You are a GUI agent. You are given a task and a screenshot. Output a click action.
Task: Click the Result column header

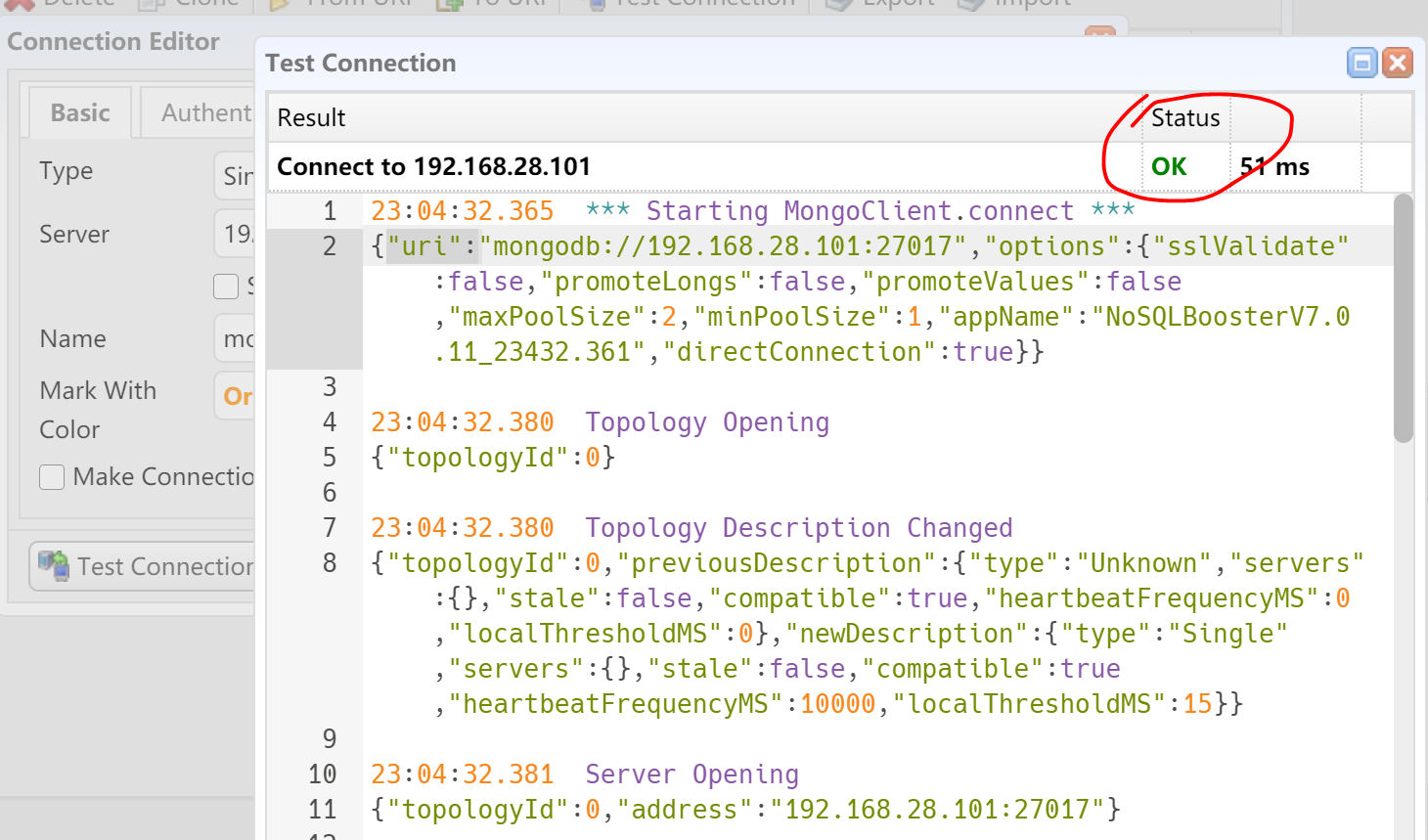click(685, 118)
